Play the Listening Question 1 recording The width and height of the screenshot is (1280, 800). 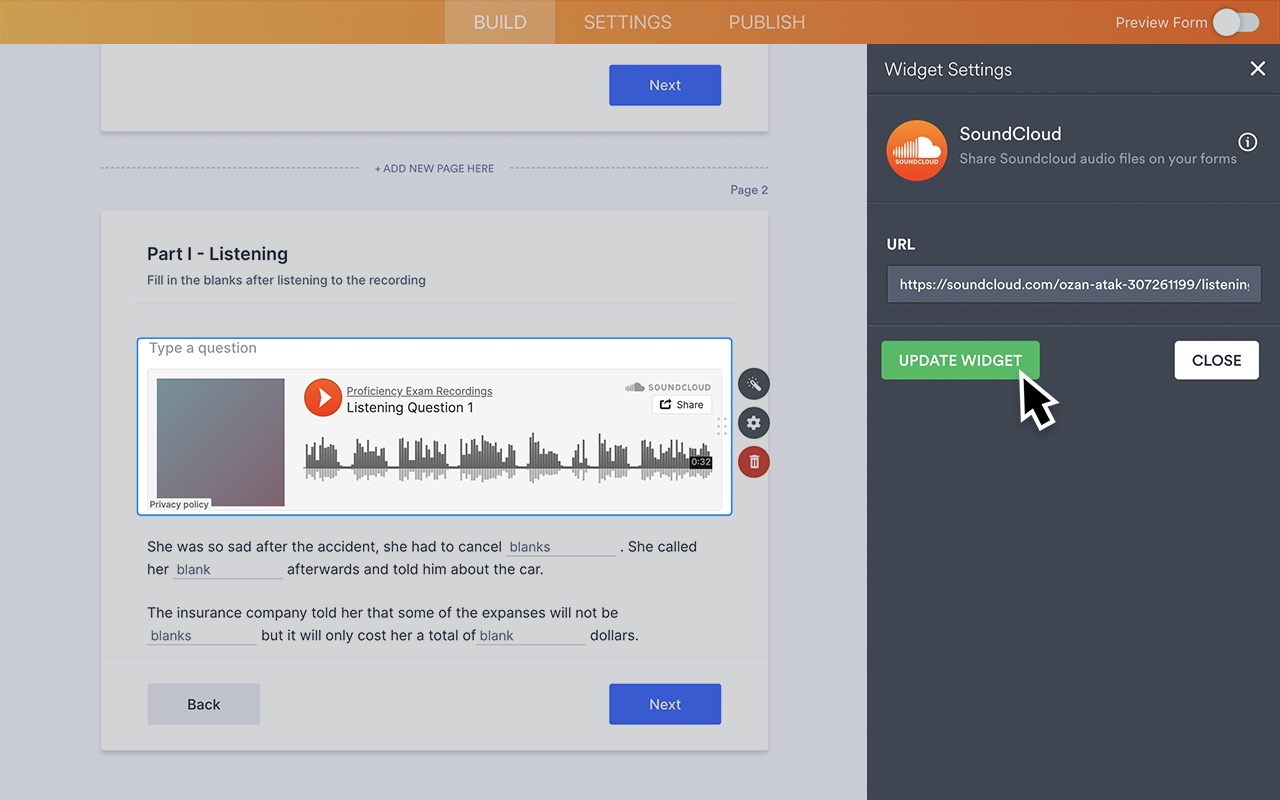(x=322, y=398)
